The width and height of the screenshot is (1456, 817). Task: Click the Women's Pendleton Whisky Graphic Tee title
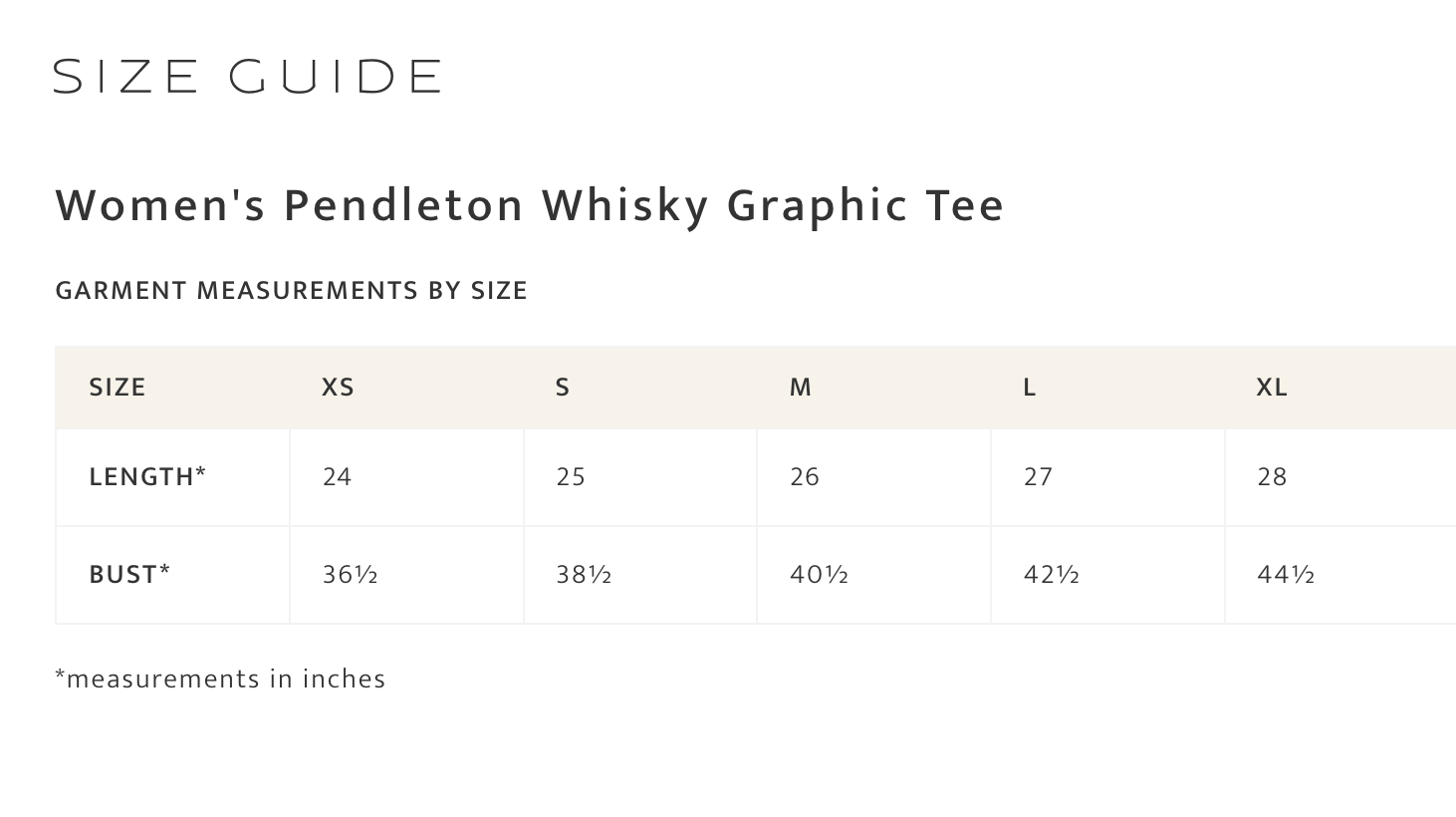(x=529, y=205)
